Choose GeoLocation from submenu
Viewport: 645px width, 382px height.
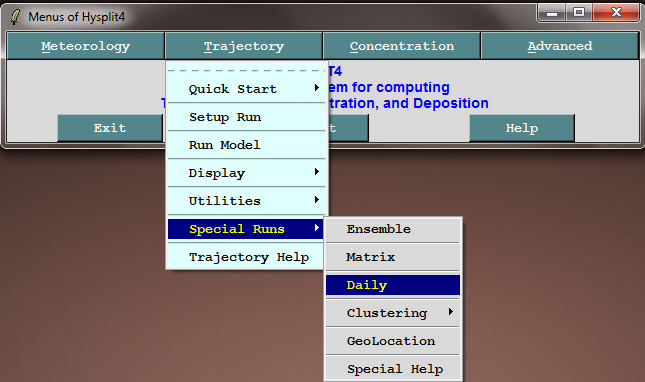coord(393,341)
